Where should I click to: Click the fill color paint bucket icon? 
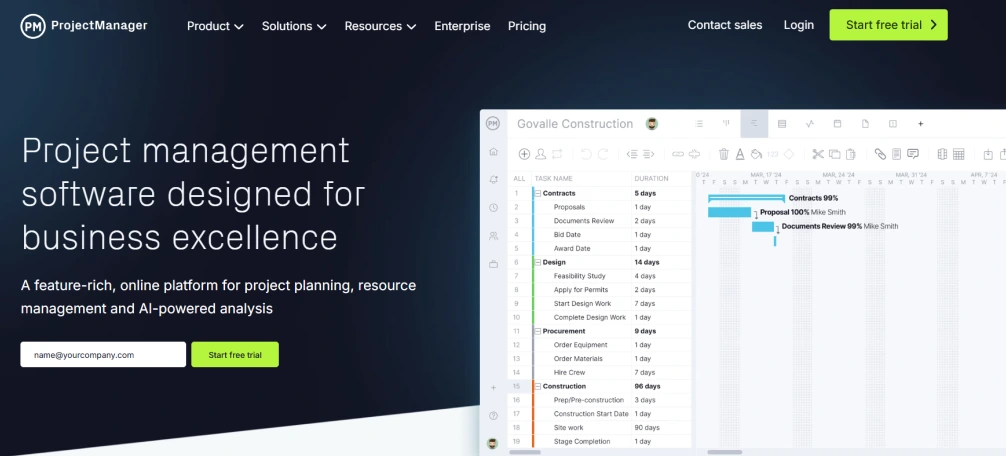(x=756, y=154)
